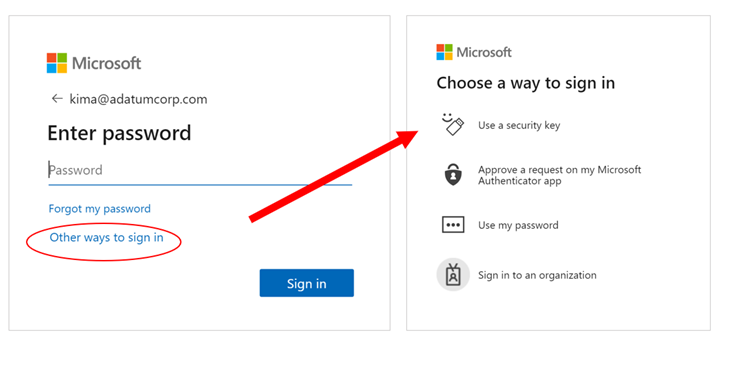Select the password dots box icon

coord(453,225)
